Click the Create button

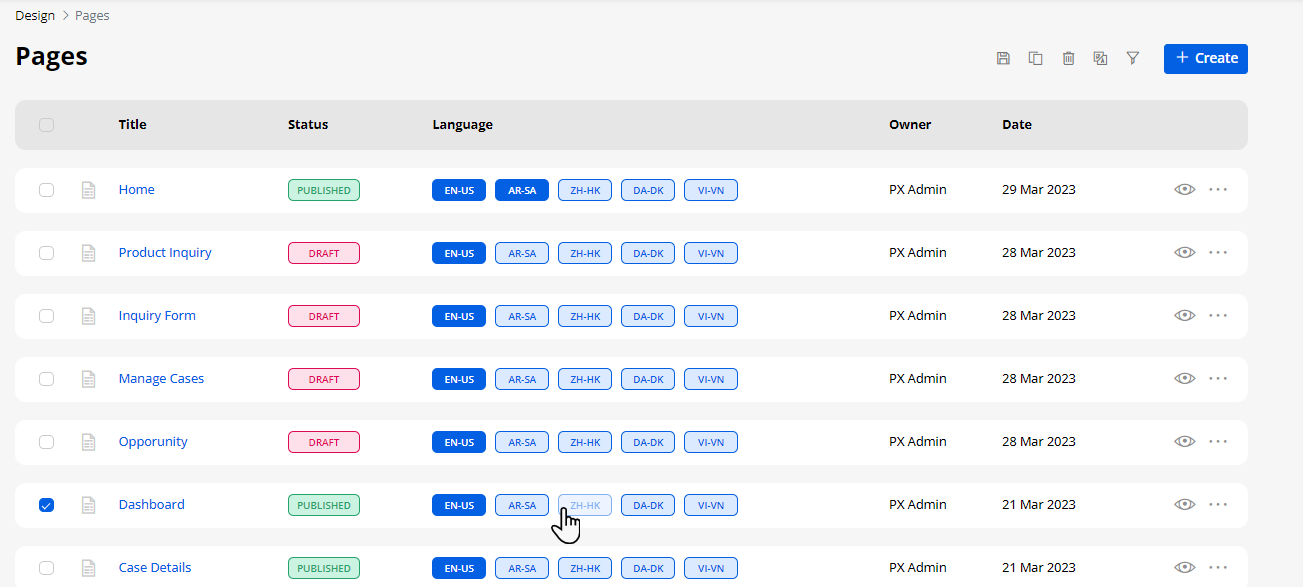pyautogui.click(x=1205, y=58)
